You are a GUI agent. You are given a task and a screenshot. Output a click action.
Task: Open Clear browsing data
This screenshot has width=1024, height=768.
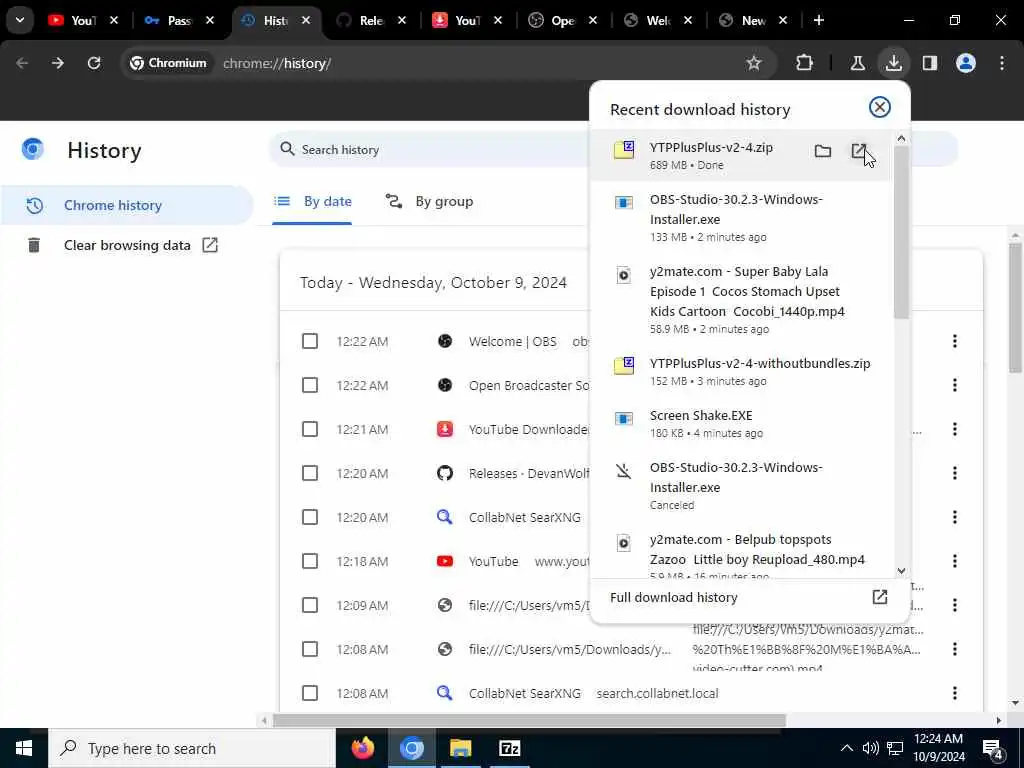127,245
